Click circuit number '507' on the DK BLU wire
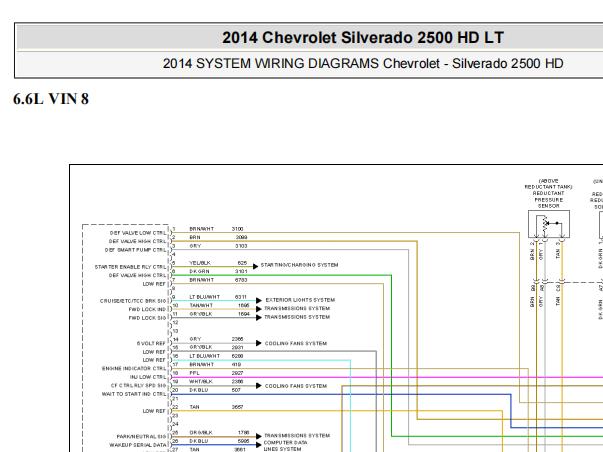The width and height of the screenshot is (603, 452). 236,390
